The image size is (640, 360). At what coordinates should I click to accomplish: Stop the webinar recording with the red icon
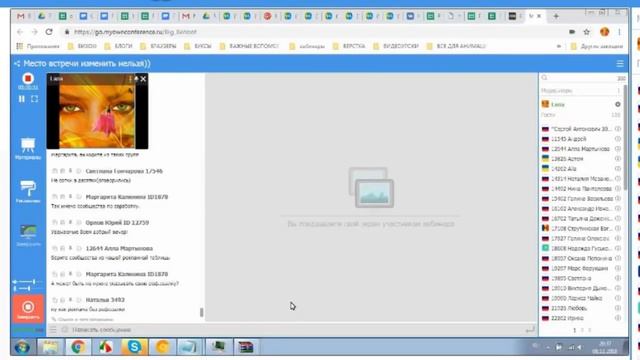tap(28, 78)
